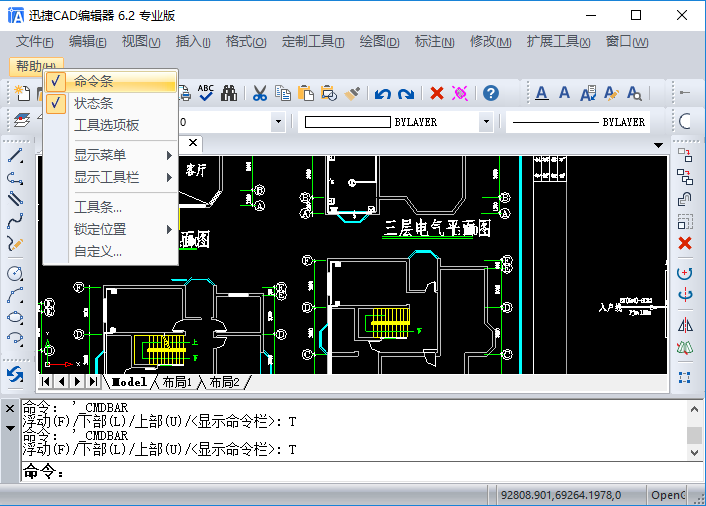Click the Undo arrow icon
The image size is (706, 506).
click(x=383, y=94)
